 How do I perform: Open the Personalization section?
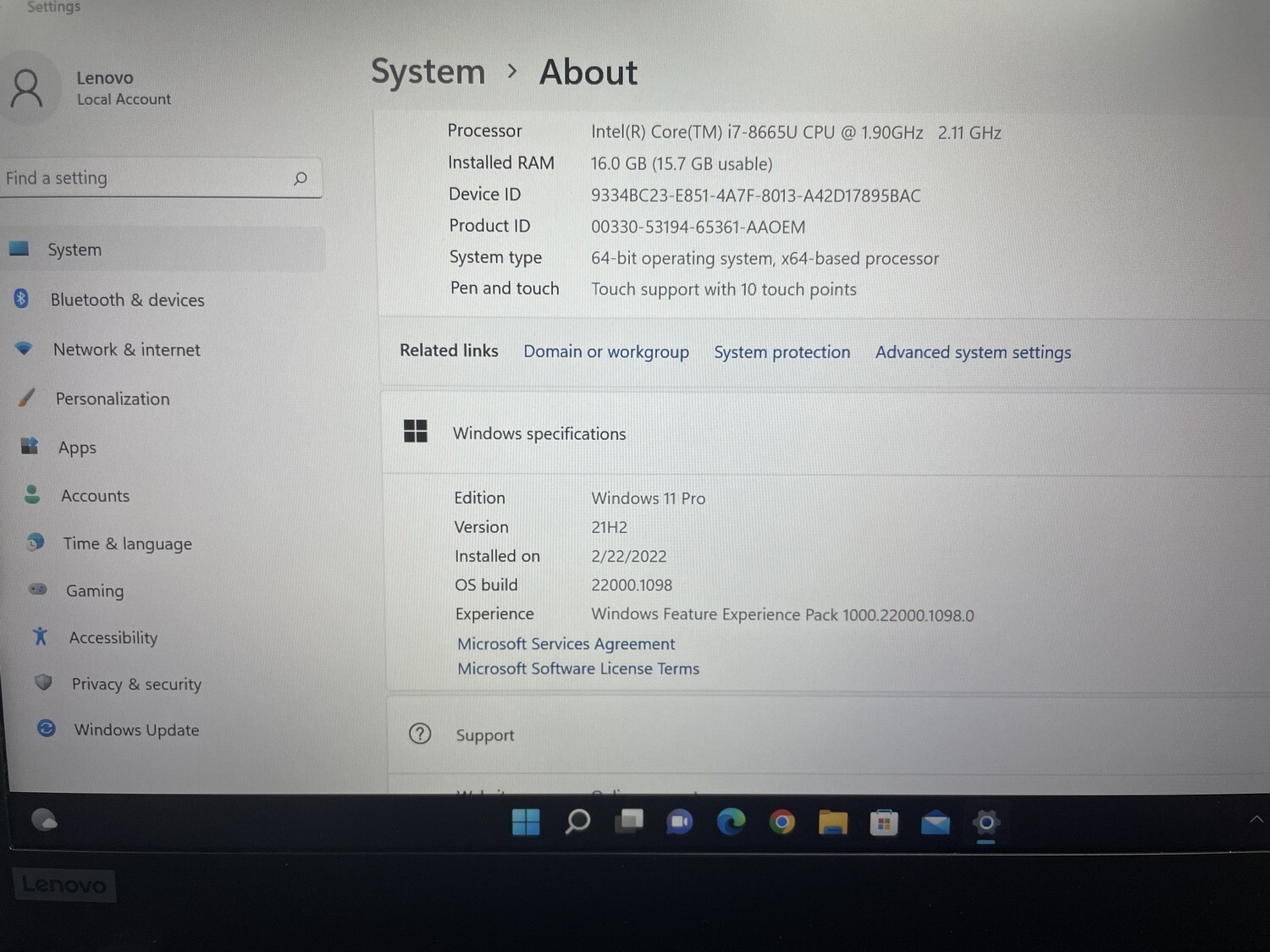[x=112, y=399]
